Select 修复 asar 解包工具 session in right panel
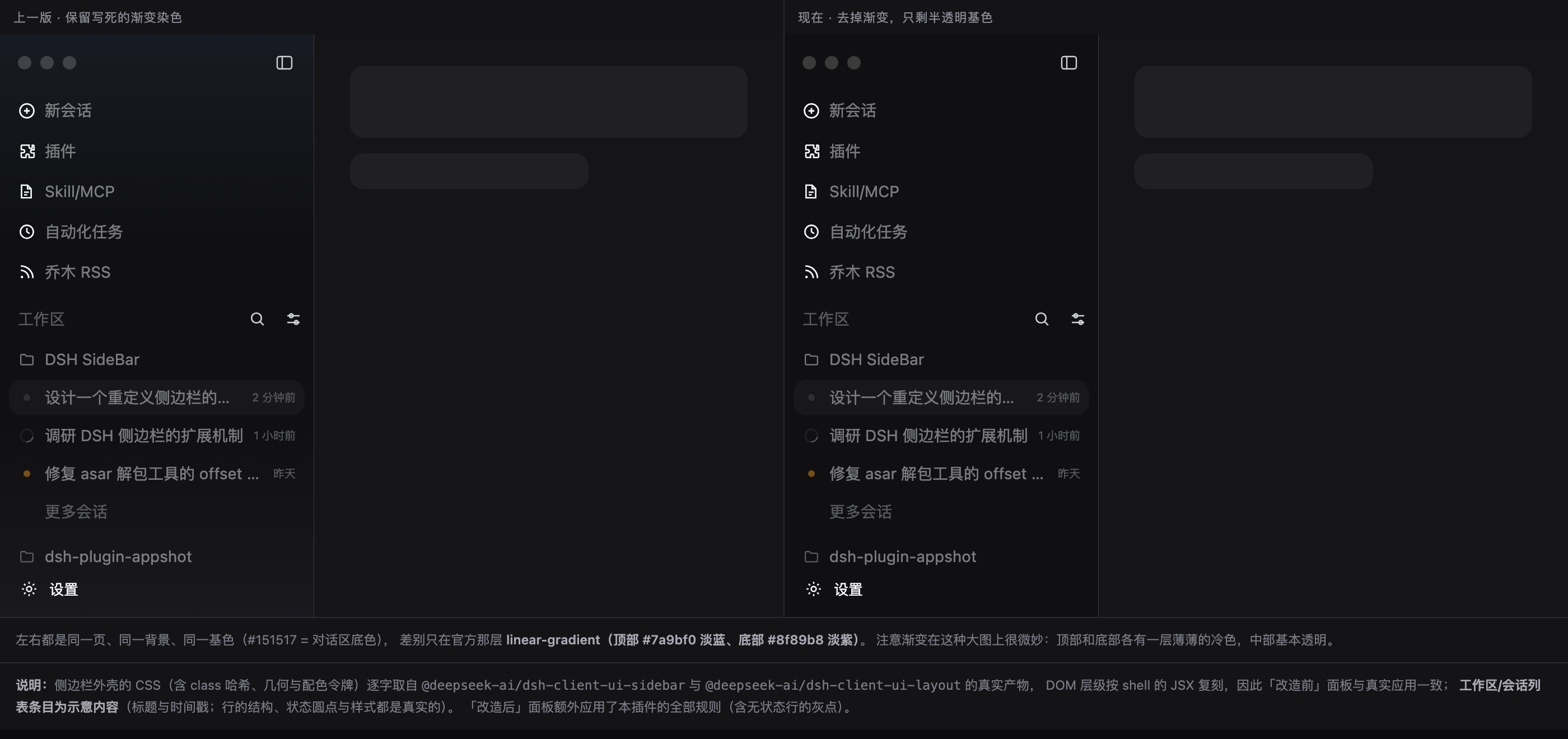The width and height of the screenshot is (1568, 739). coord(941,474)
